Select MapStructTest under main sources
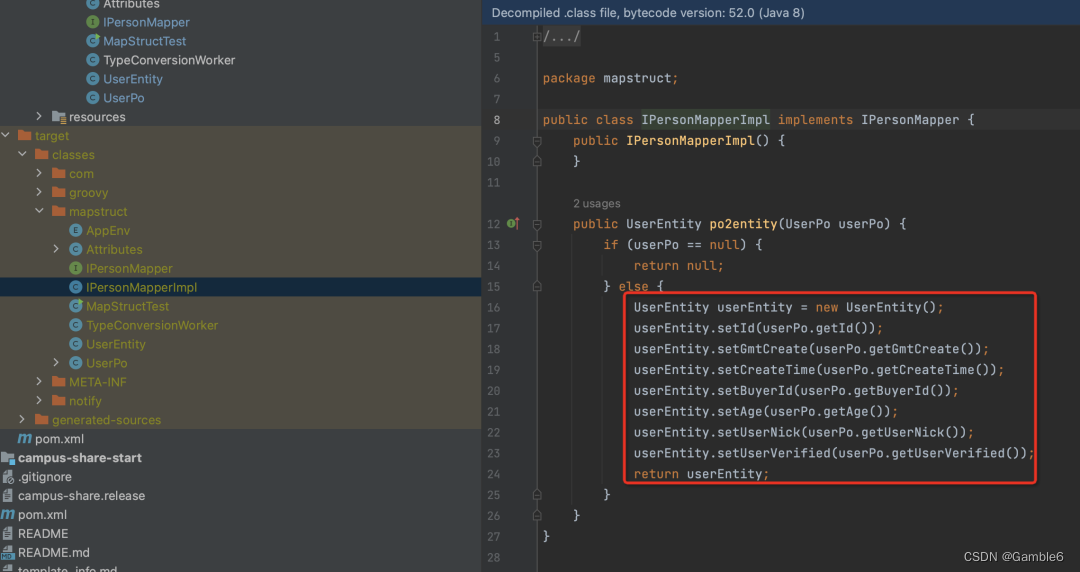The height and width of the screenshot is (572, 1080). [145, 41]
